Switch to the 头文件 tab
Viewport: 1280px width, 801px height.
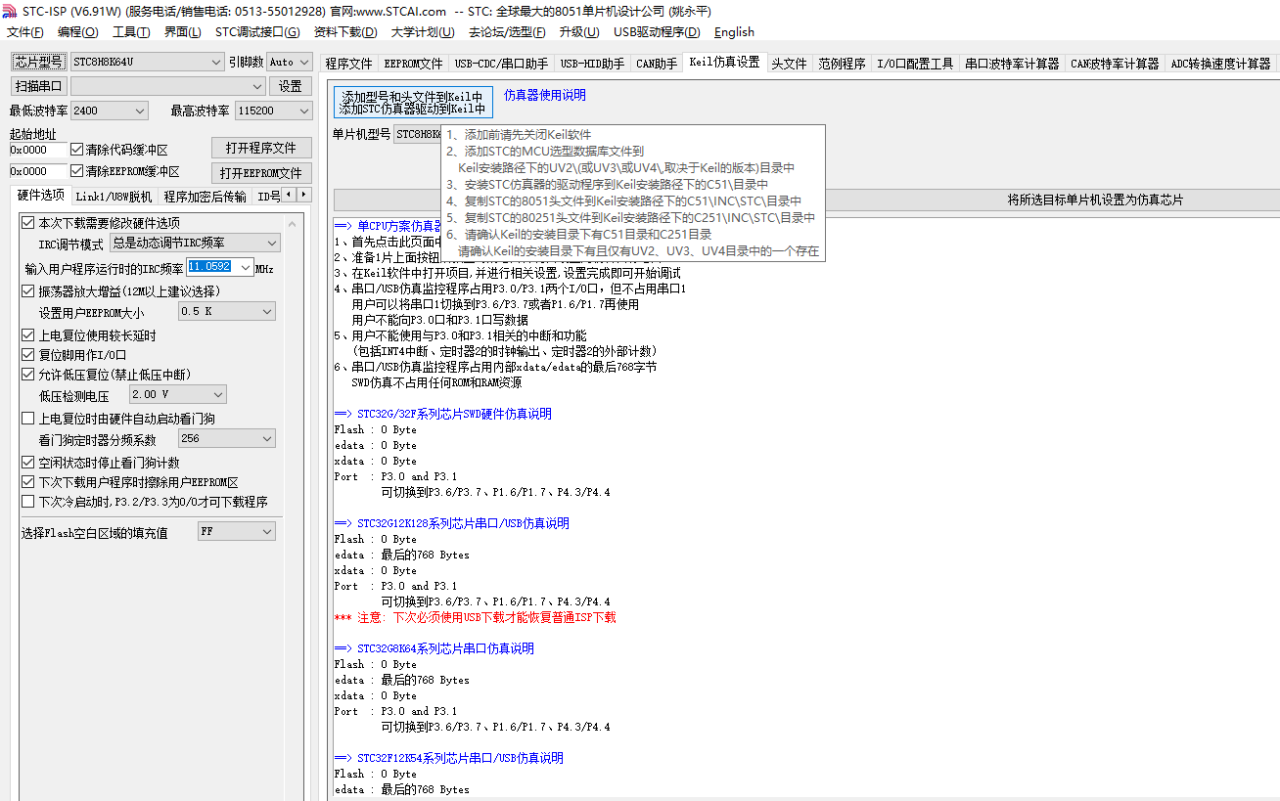789,62
